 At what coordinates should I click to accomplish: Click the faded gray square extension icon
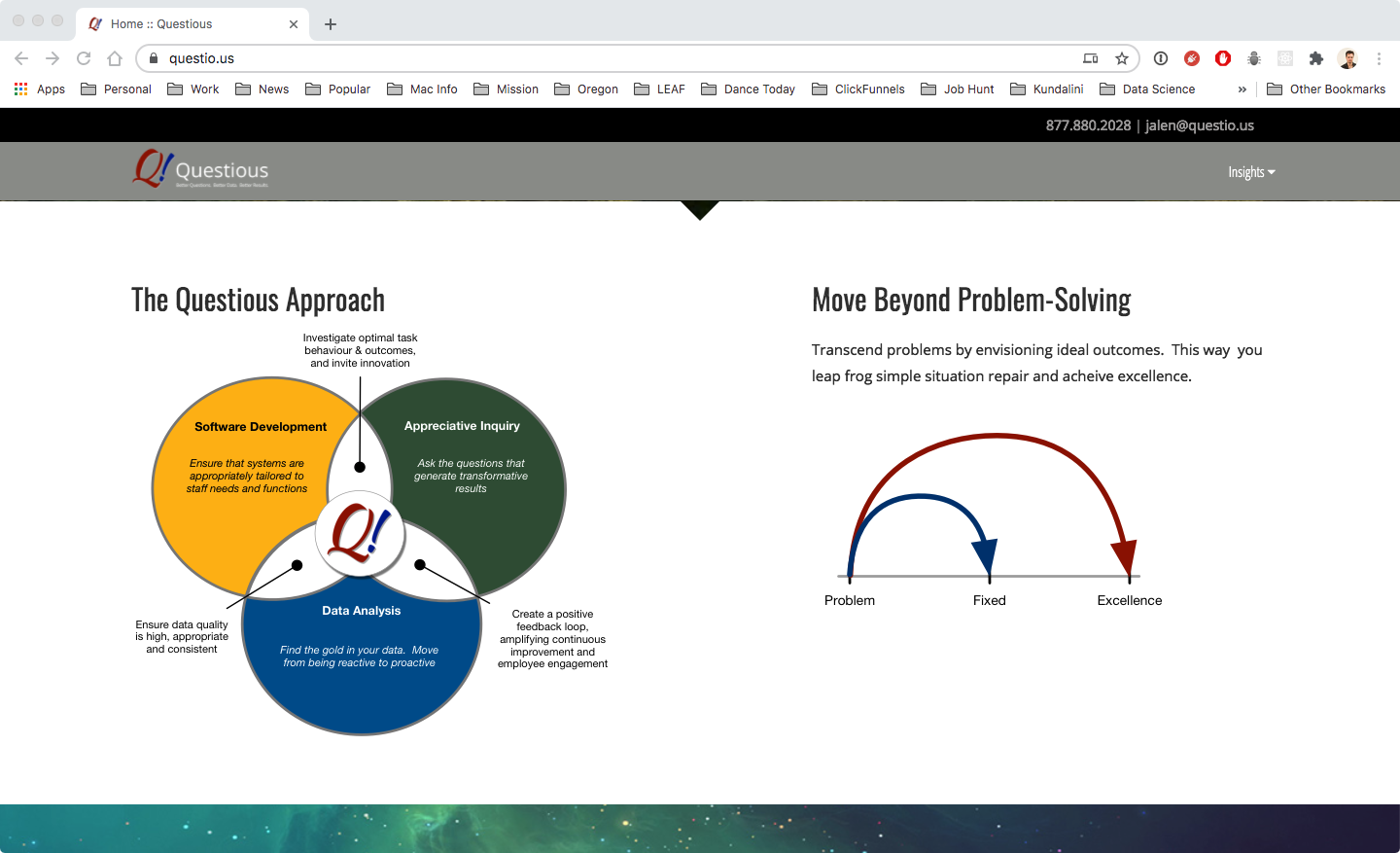[x=1285, y=58]
